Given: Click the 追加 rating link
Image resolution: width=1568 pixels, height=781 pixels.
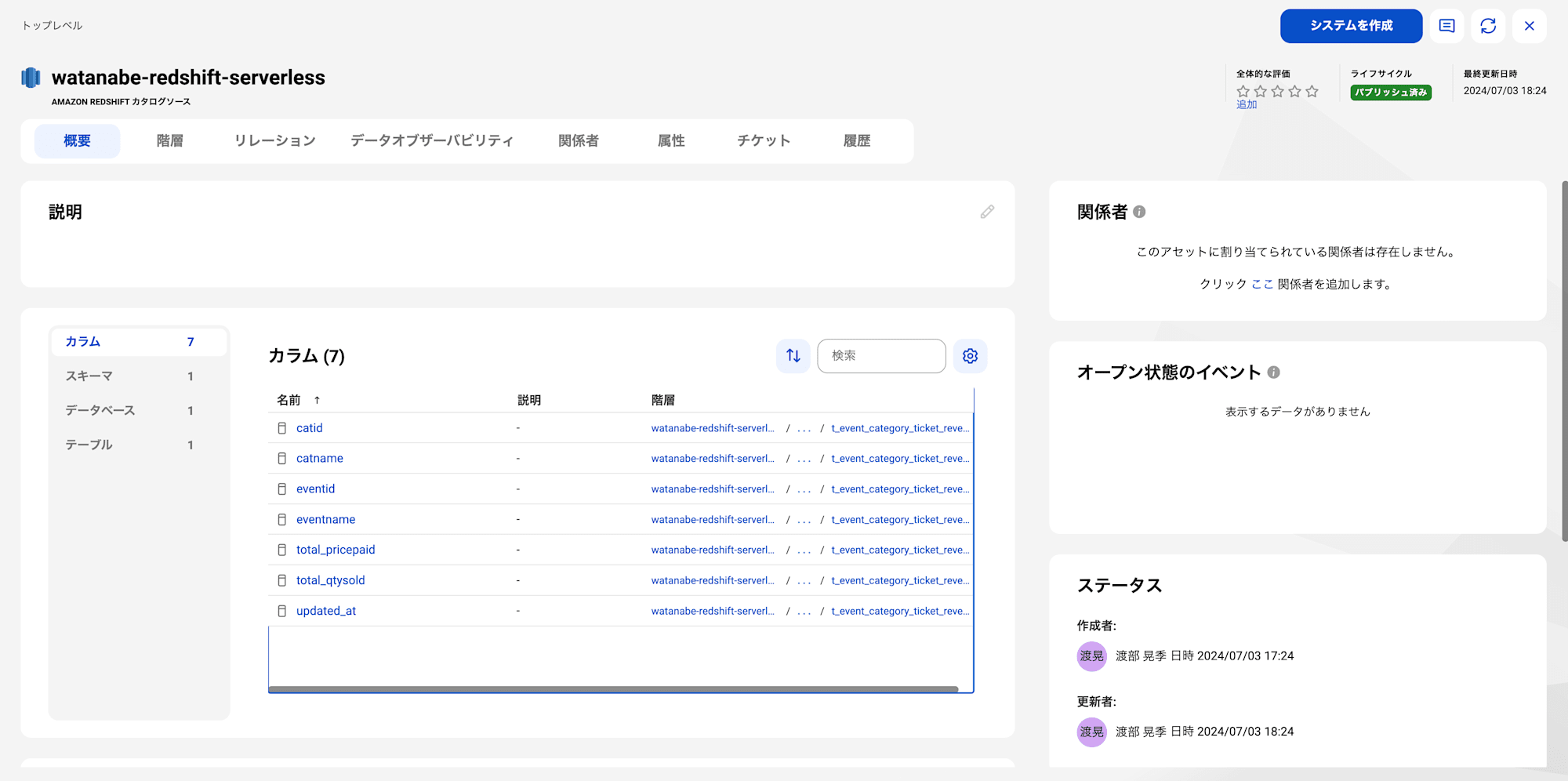Looking at the screenshot, I should coord(1247,105).
